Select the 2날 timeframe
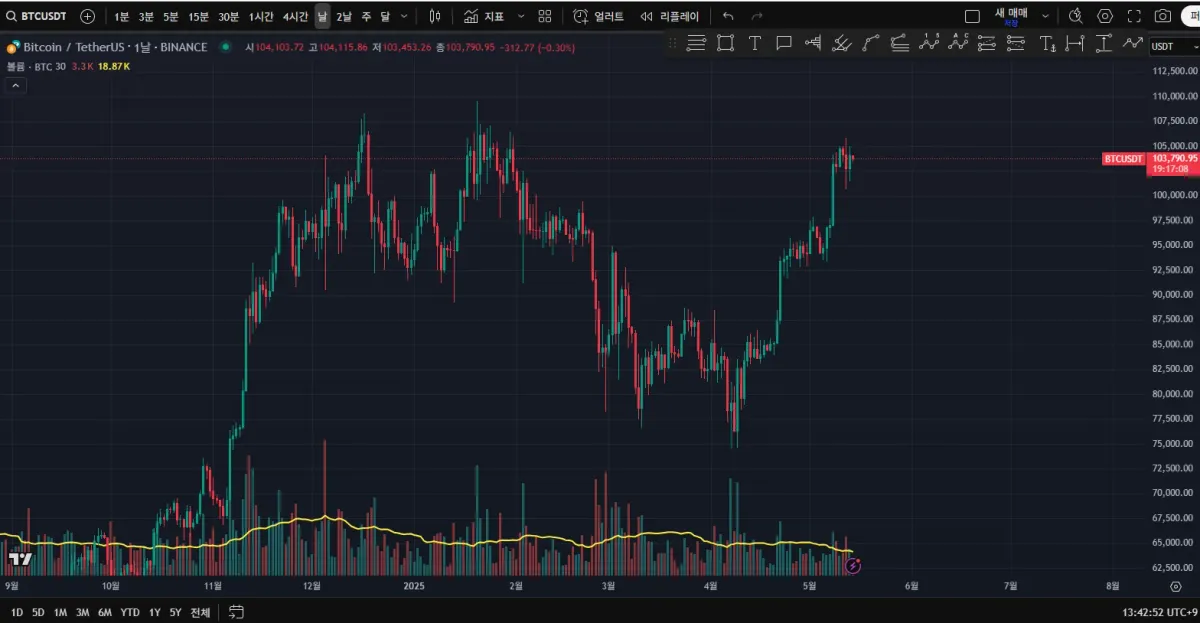This screenshot has width=1200, height=623. point(344,17)
